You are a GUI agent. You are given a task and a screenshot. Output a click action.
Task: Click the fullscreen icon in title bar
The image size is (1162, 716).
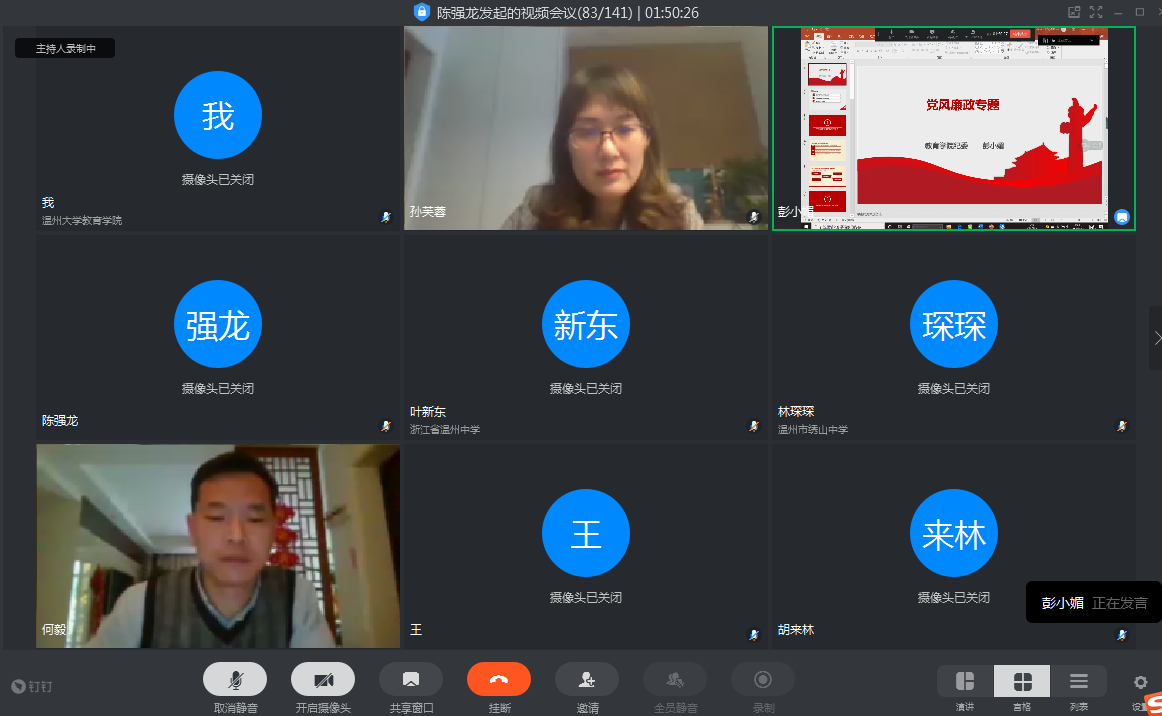pos(1096,12)
